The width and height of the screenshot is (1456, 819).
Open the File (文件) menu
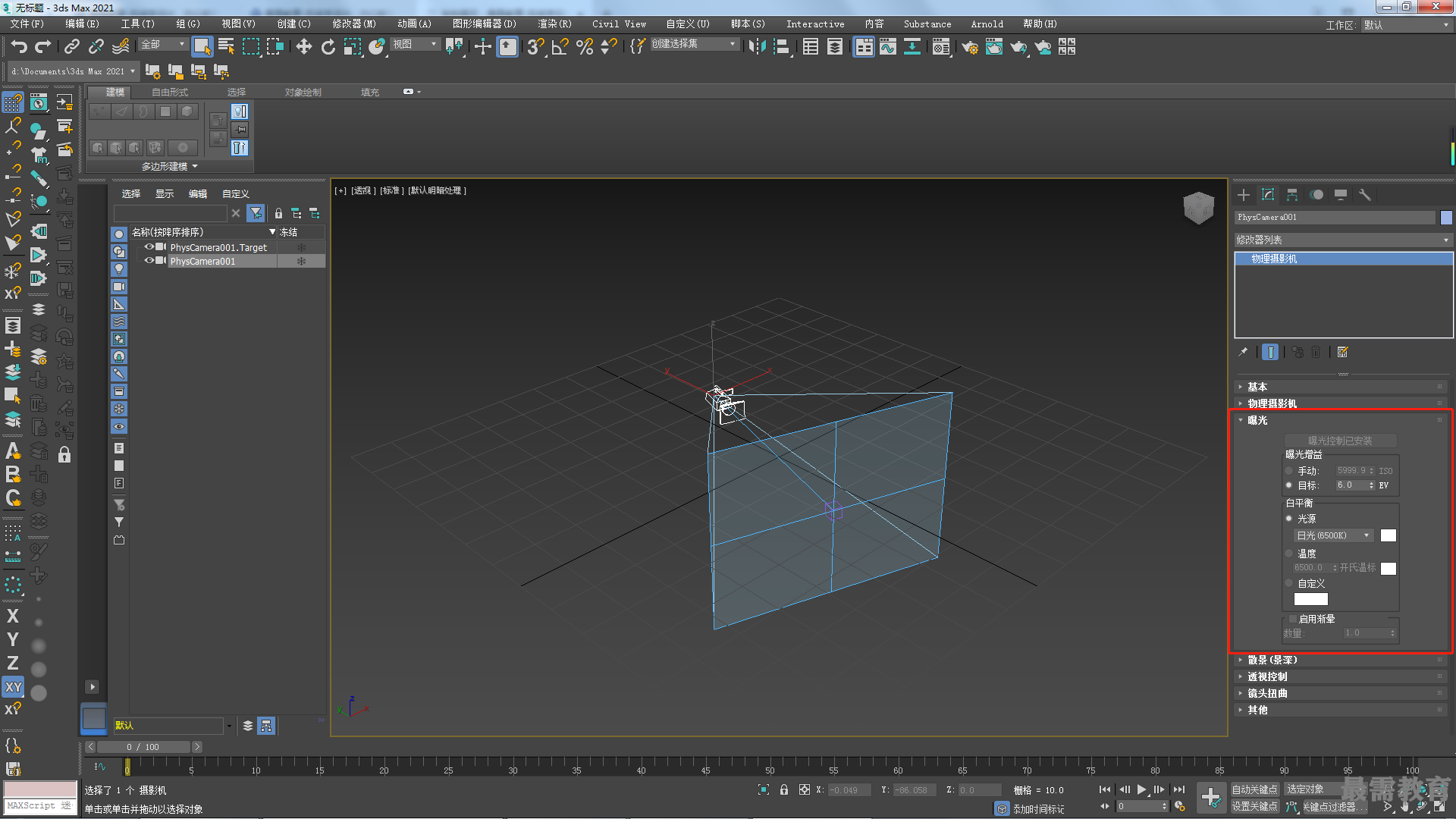[27, 24]
